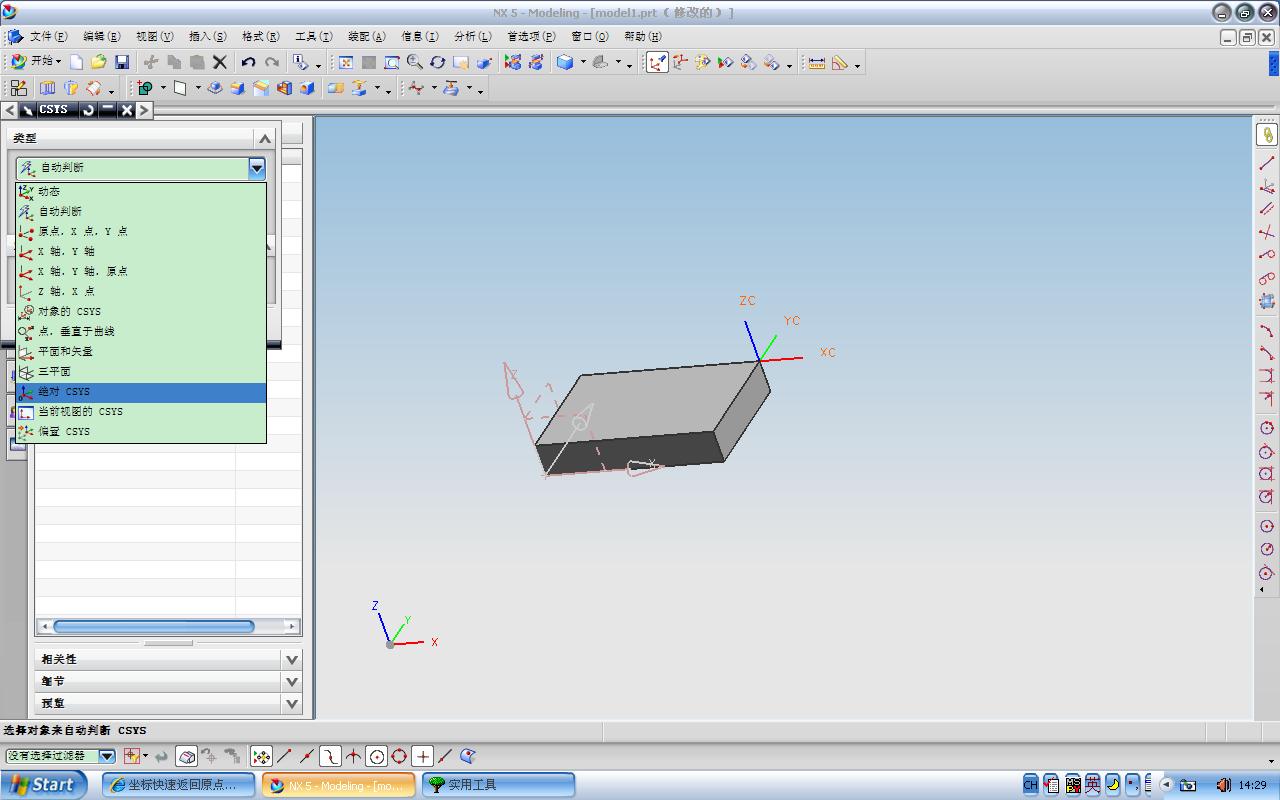Choose 对象的 CSYS in the list
Image resolution: width=1280 pixels, height=800 pixels.
[x=141, y=311]
